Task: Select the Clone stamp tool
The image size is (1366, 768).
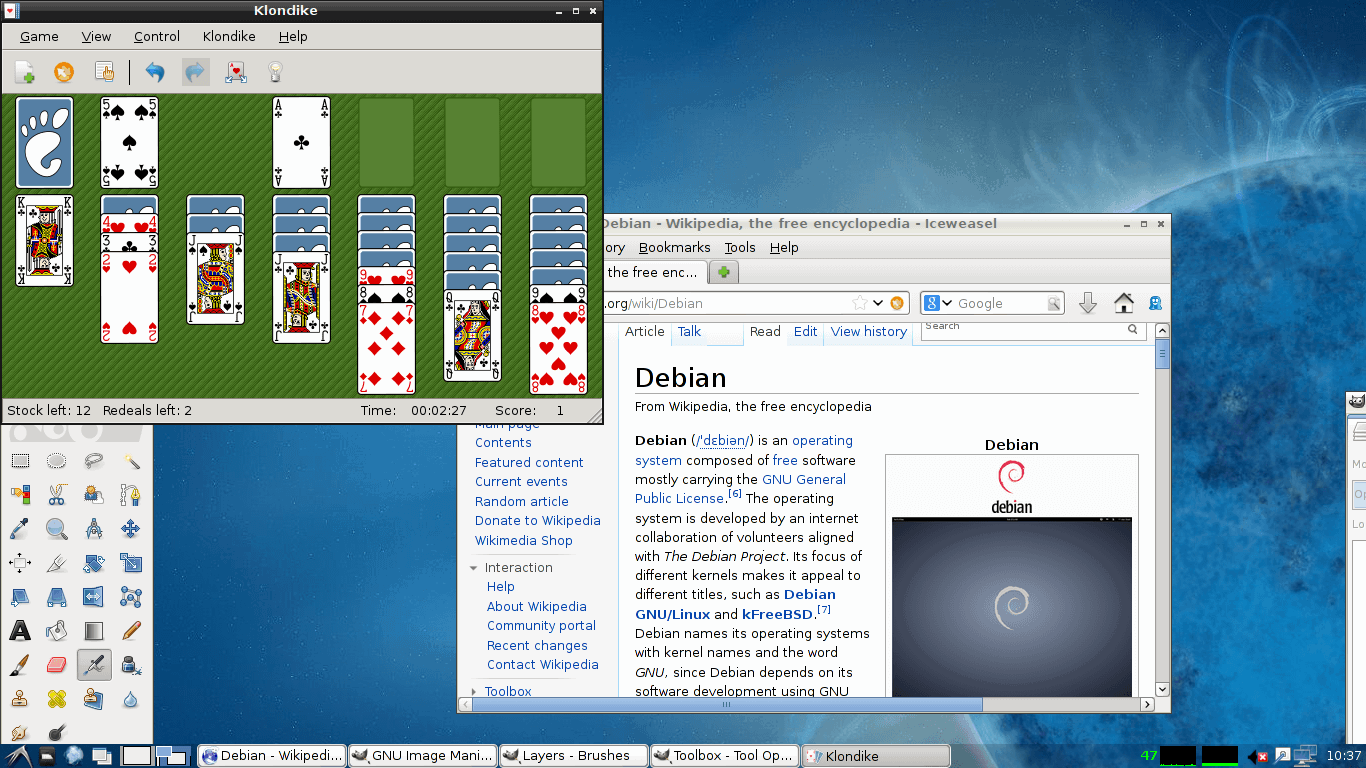Action: (20, 698)
